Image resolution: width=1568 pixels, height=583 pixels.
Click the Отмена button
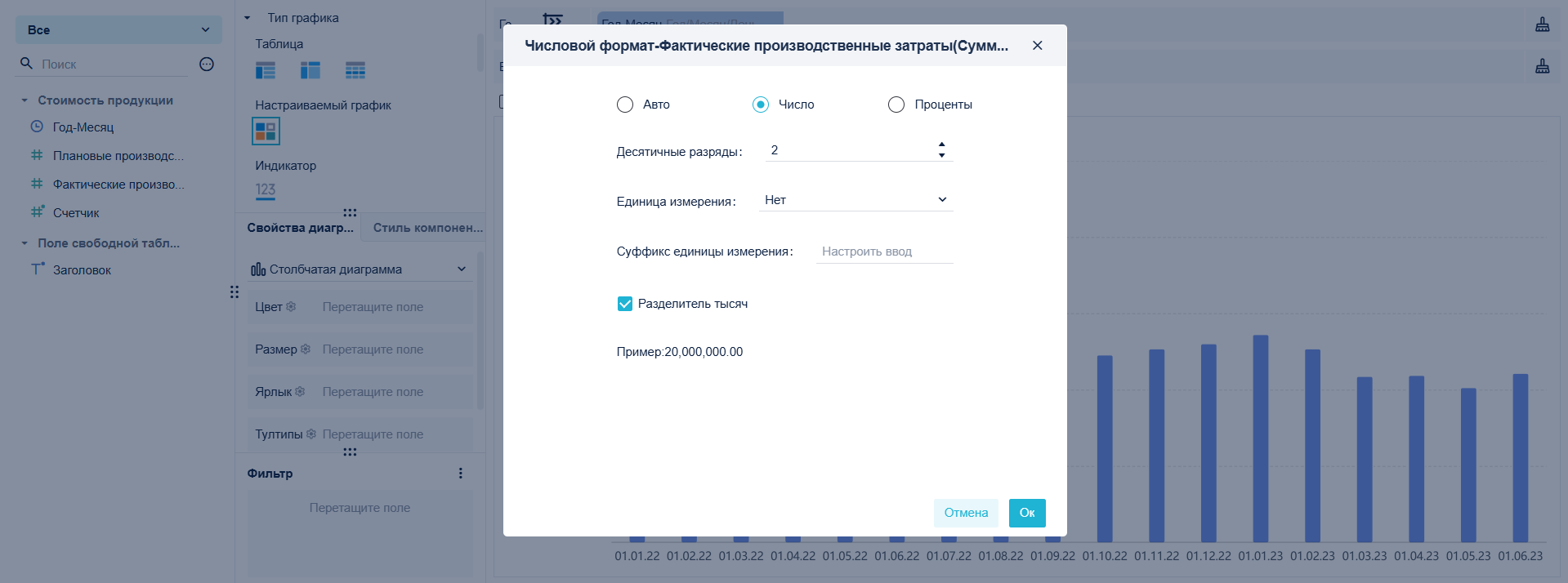[x=966, y=513]
